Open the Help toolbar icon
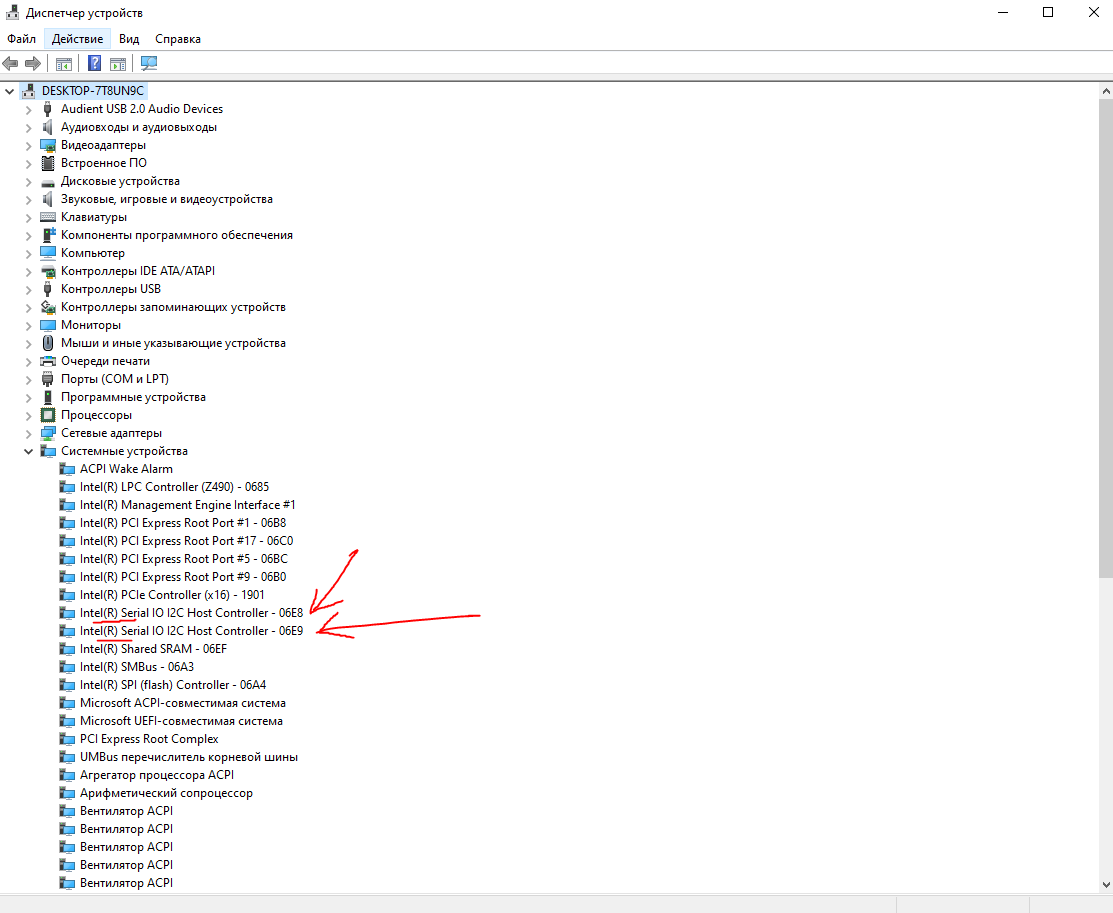 tap(94, 64)
